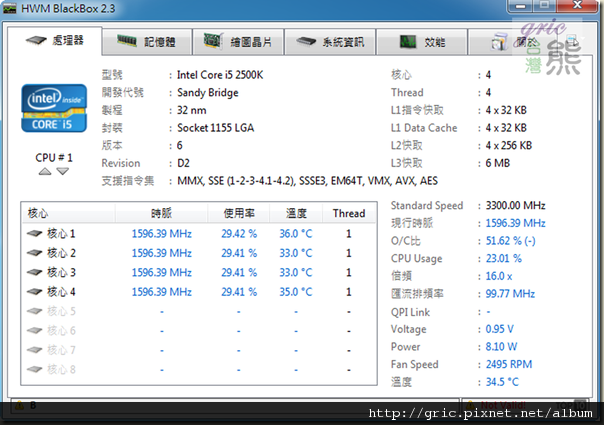This screenshot has height=425, width=604.
Task: Click the bus speed value 99.77 MHz
Action: point(510,294)
